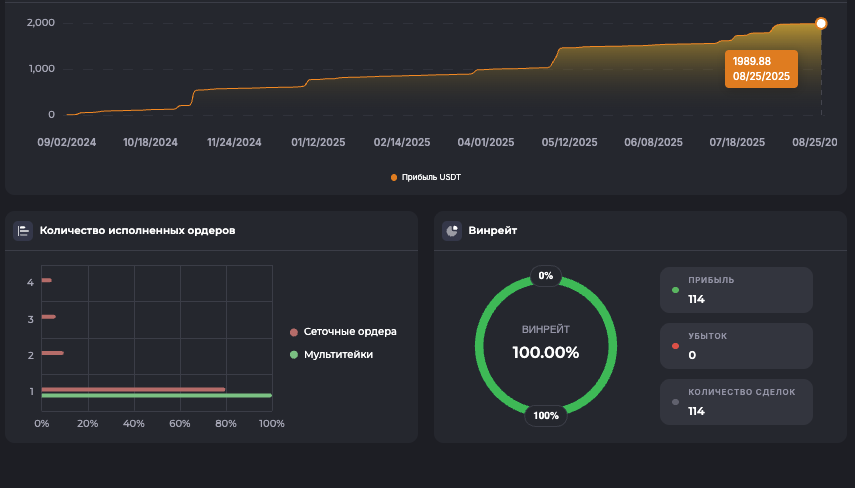Click the 100% badge below the donut

pos(545,415)
